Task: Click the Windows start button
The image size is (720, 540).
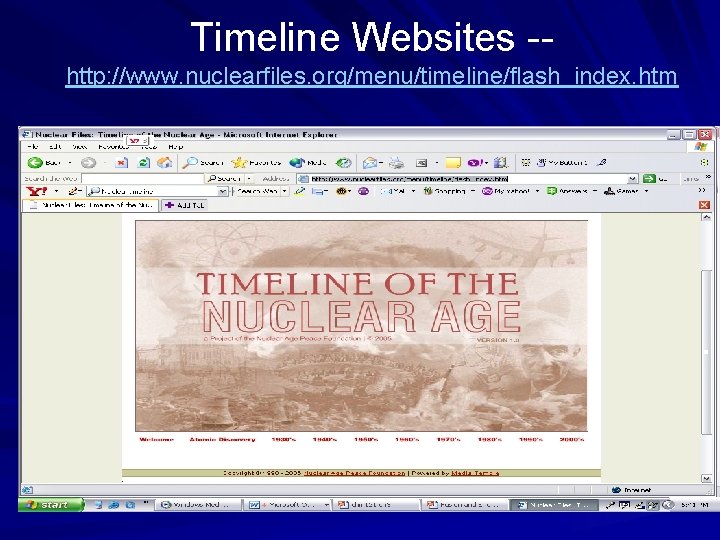Action: pyautogui.click(x=51, y=505)
